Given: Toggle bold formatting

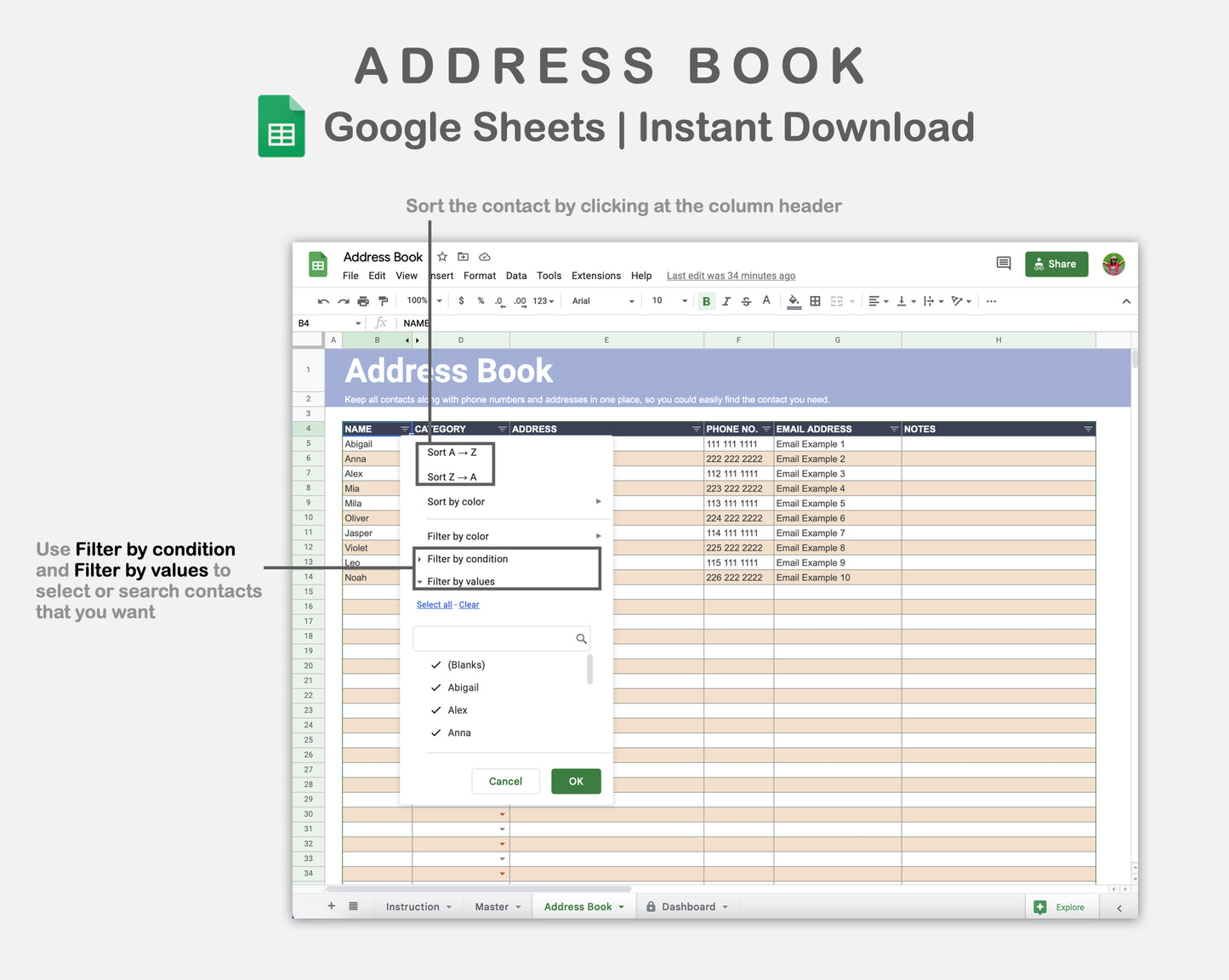Looking at the screenshot, I should click(706, 301).
